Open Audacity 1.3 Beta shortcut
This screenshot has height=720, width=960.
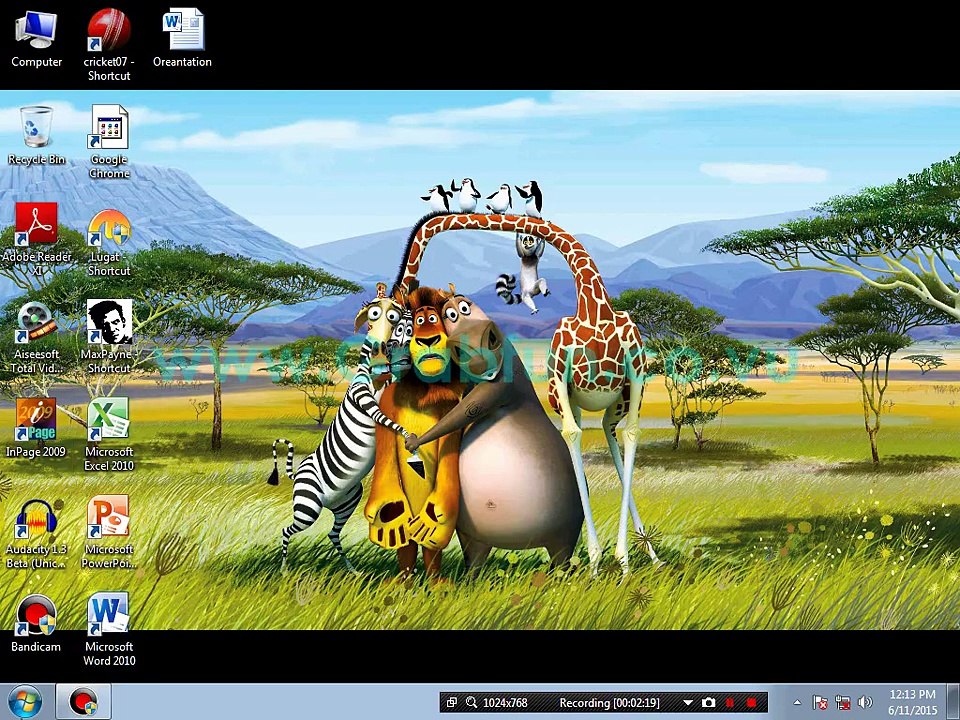click(x=36, y=533)
